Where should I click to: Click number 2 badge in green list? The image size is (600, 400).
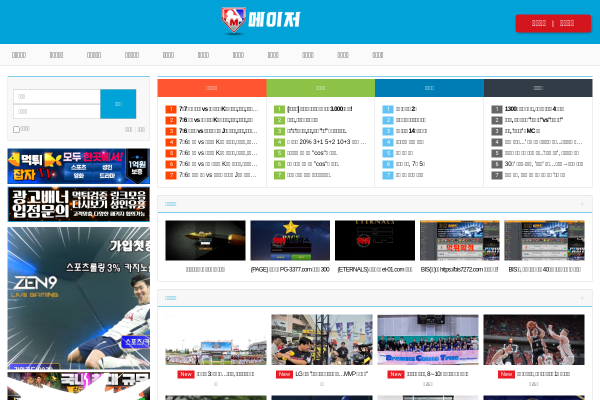tap(279, 120)
